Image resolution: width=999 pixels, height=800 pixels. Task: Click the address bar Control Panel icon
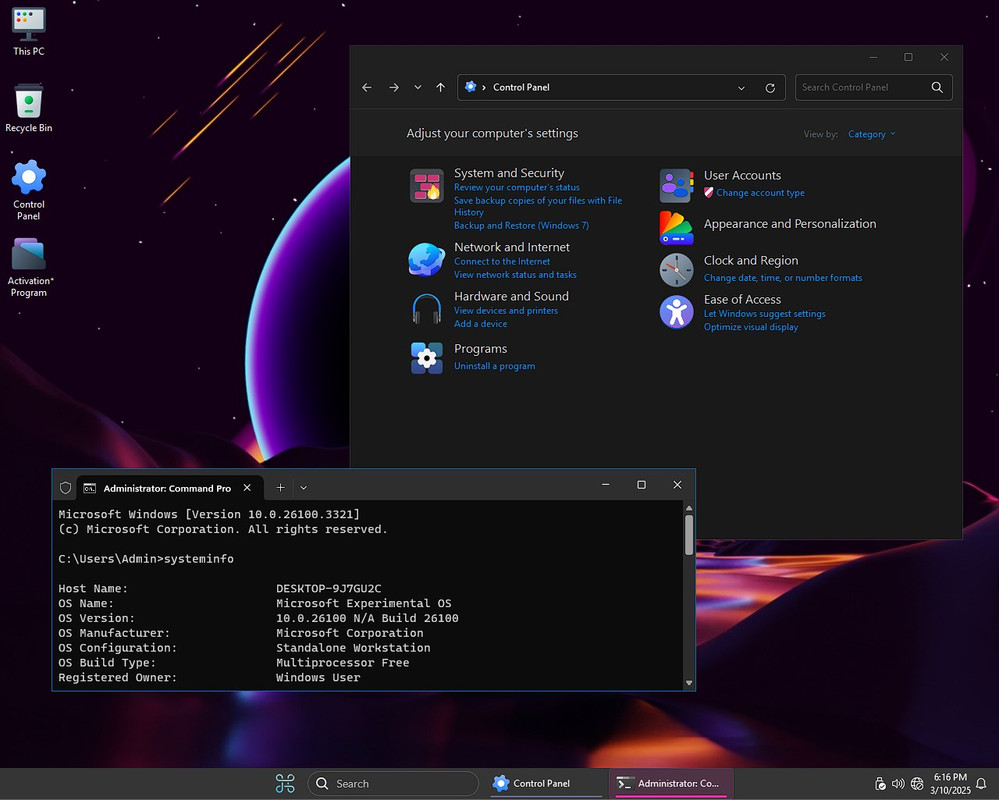pyautogui.click(x=470, y=87)
